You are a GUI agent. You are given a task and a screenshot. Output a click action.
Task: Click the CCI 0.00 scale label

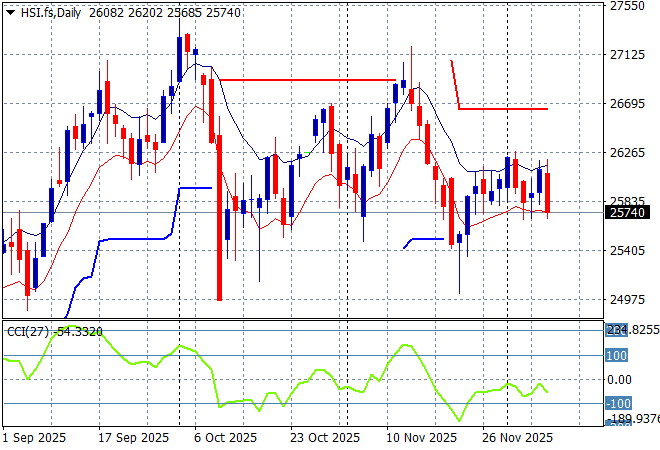619,380
